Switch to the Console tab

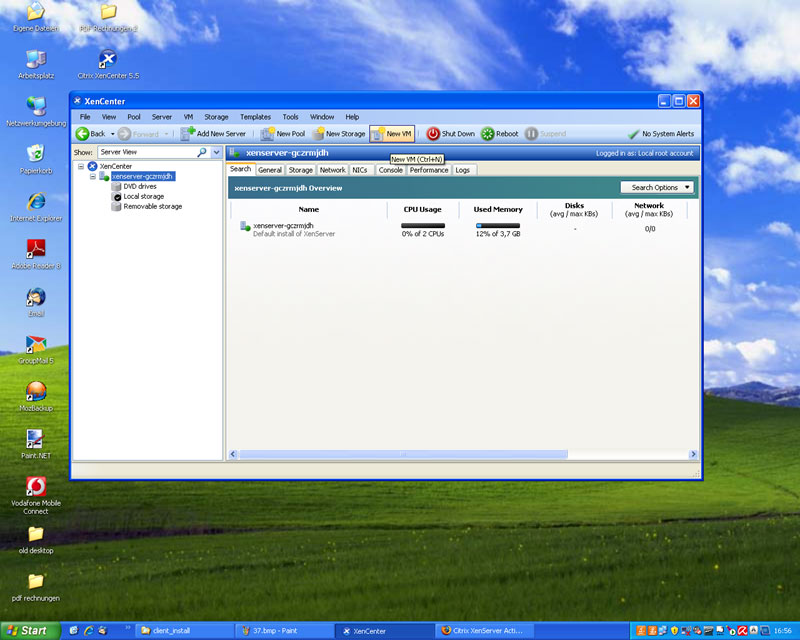[391, 170]
